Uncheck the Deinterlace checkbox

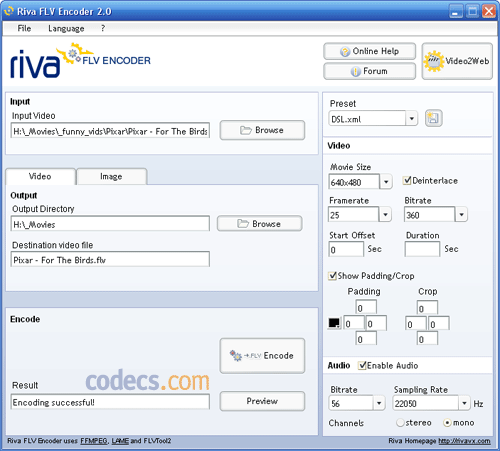click(407, 181)
